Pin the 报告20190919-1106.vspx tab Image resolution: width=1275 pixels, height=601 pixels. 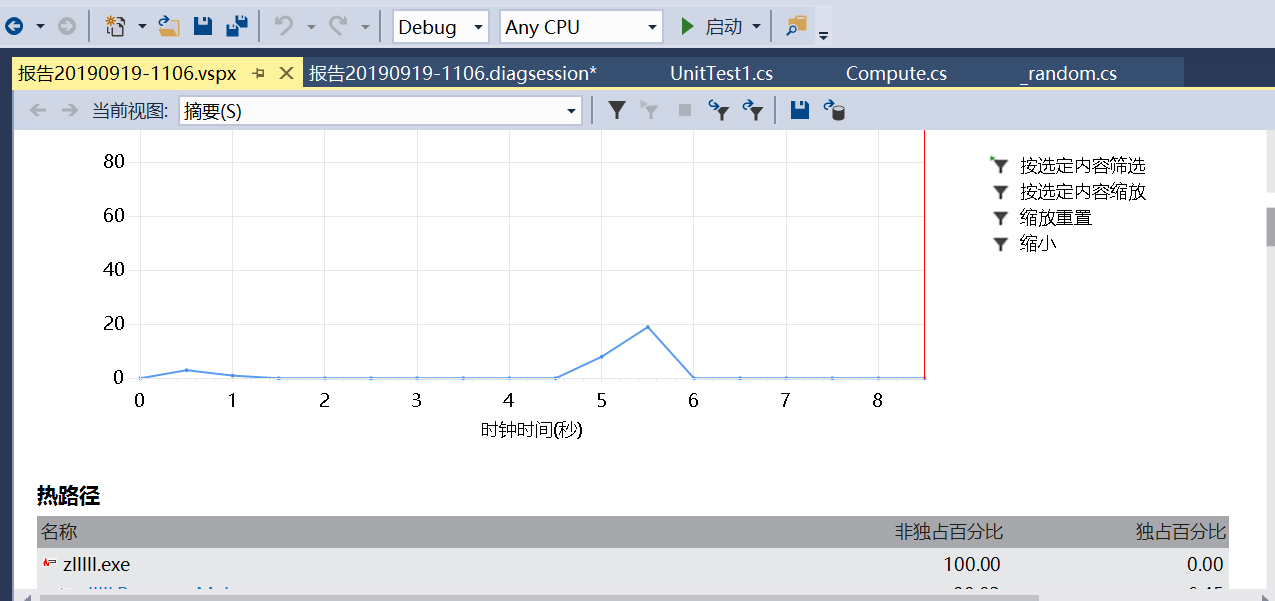tap(259, 73)
